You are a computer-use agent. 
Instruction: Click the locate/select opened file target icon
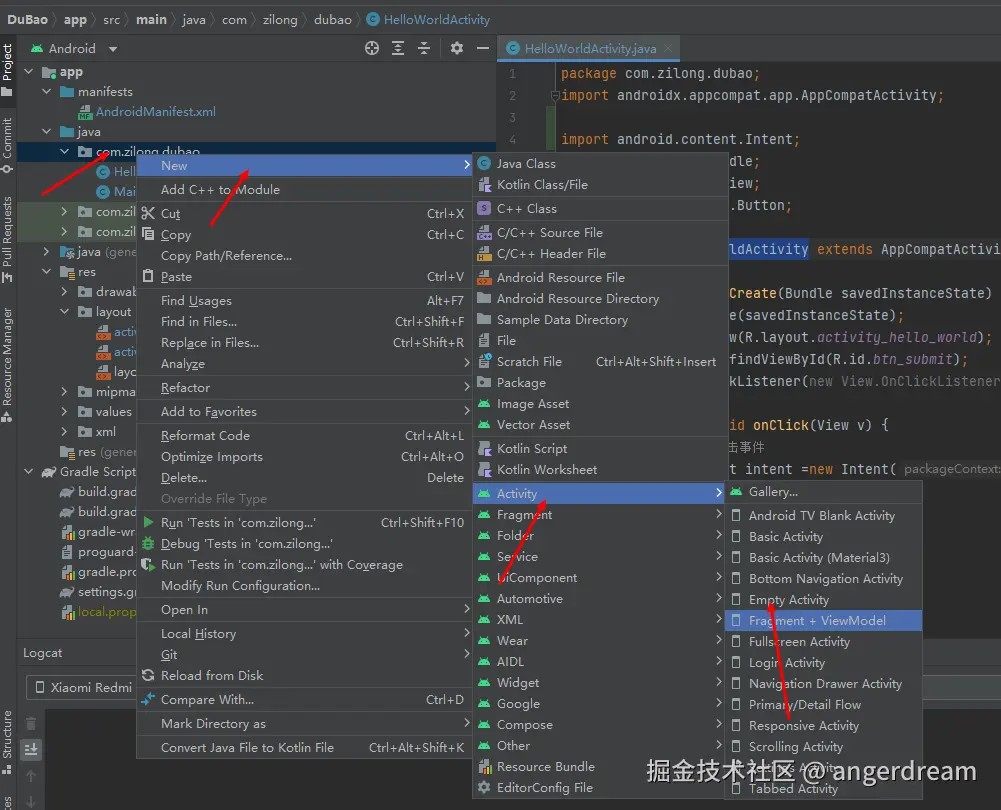coord(372,48)
